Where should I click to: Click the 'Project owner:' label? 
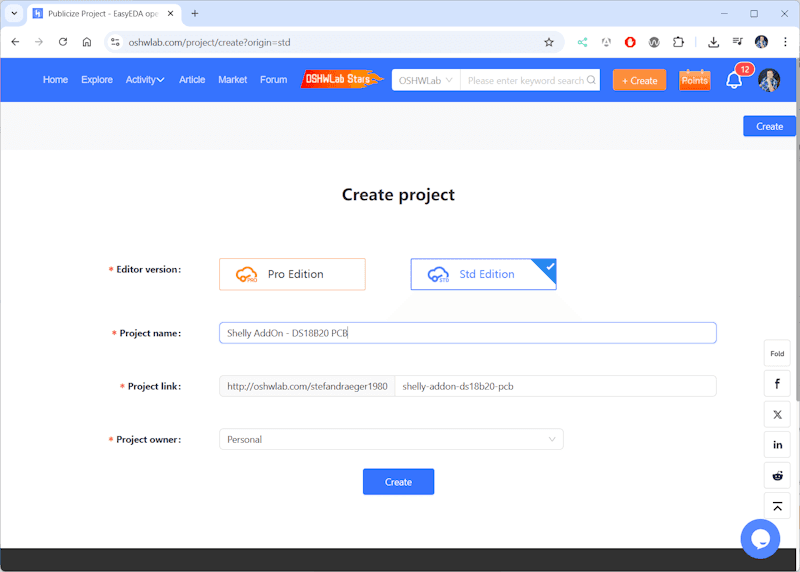pos(148,439)
